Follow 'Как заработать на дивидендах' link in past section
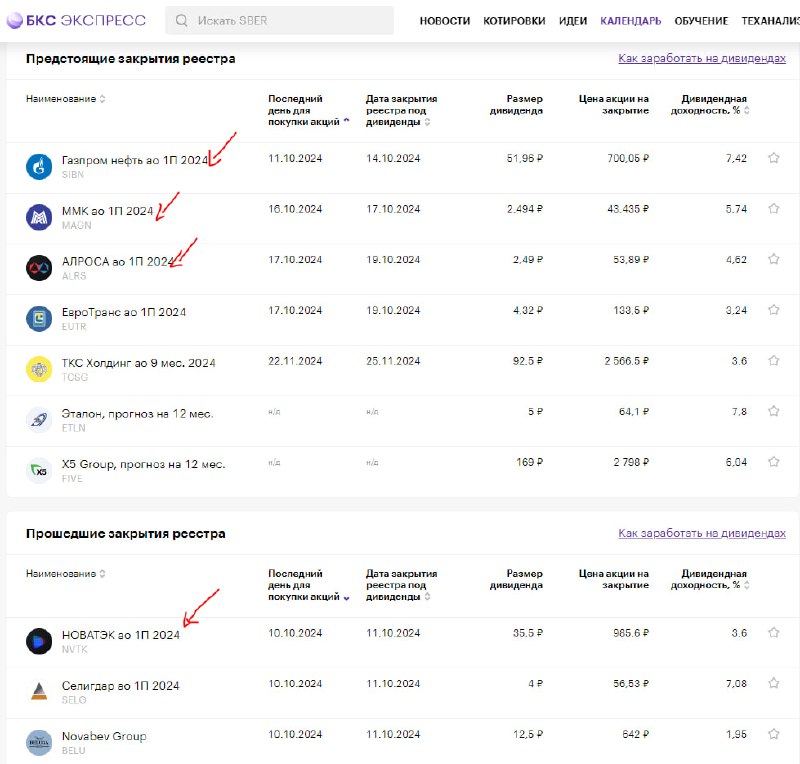Image resolution: width=800 pixels, height=764 pixels. pos(702,533)
